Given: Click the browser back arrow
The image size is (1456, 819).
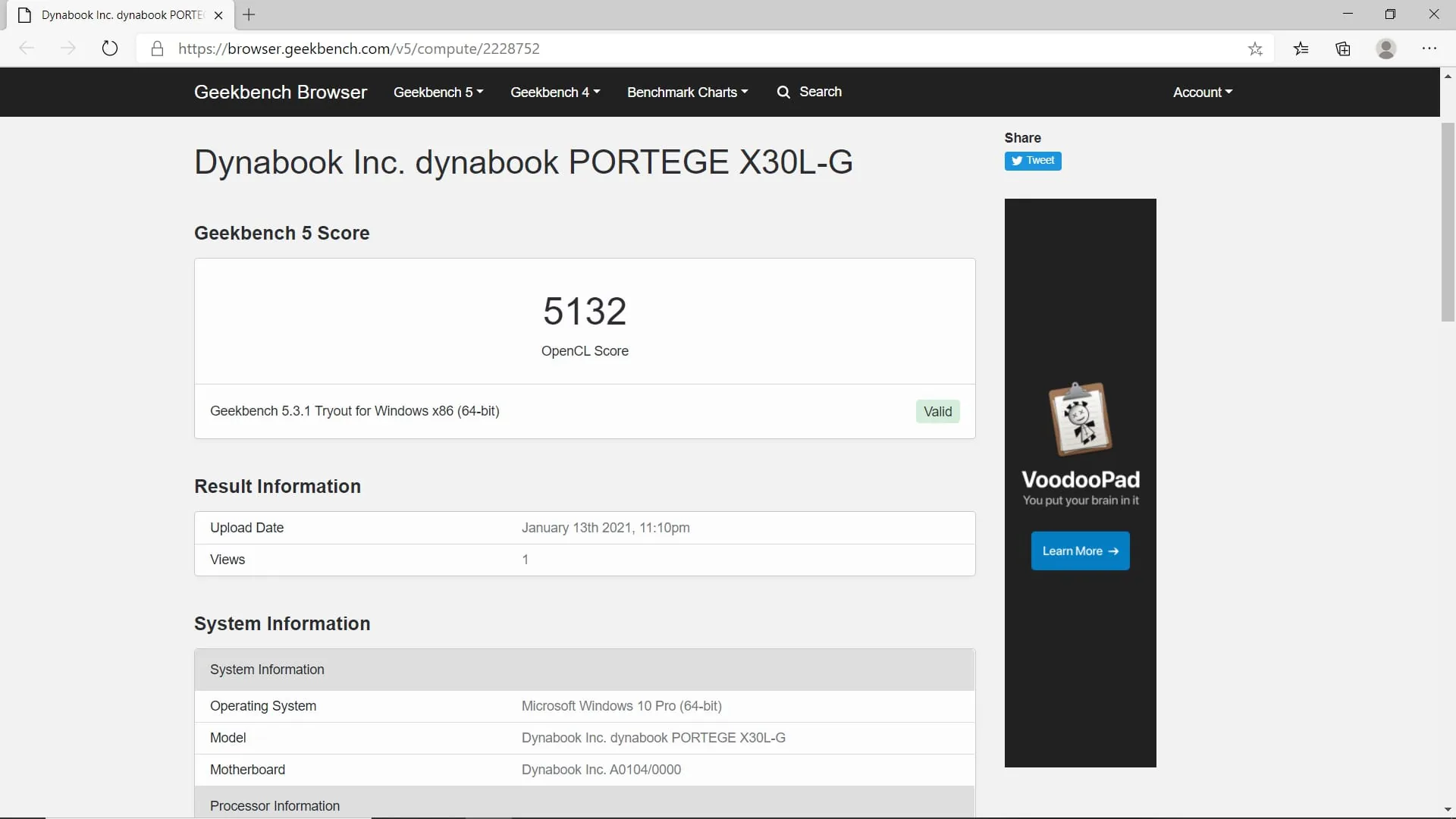Looking at the screenshot, I should pos(27,49).
